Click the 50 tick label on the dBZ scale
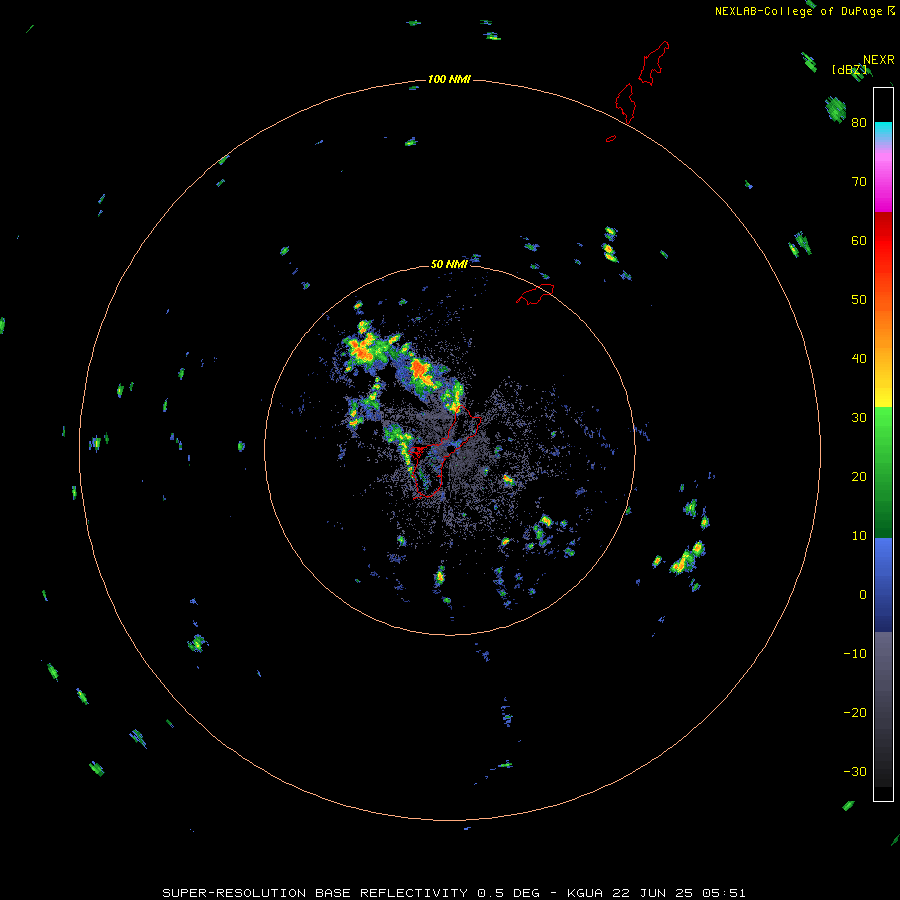This screenshot has width=900, height=900. click(859, 300)
